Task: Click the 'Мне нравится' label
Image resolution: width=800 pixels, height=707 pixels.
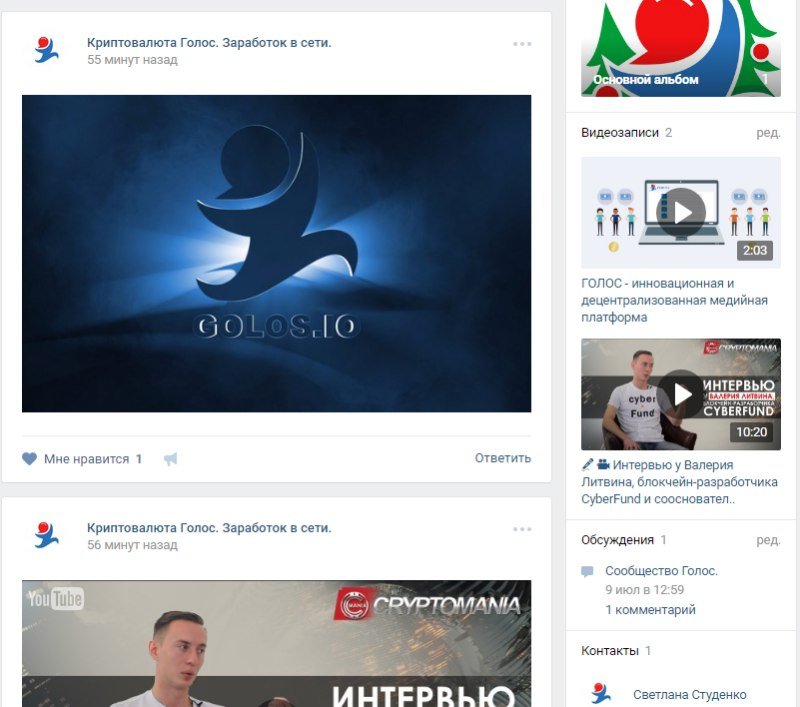Action: point(86,459)
